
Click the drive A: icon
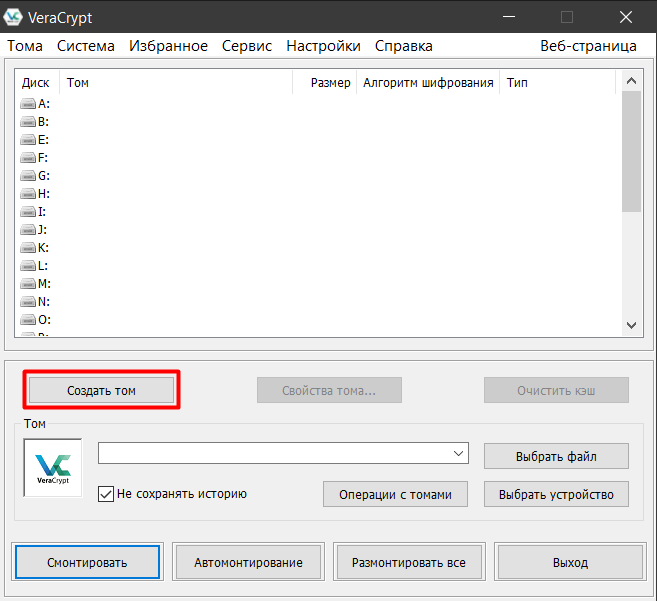point(28,104)
